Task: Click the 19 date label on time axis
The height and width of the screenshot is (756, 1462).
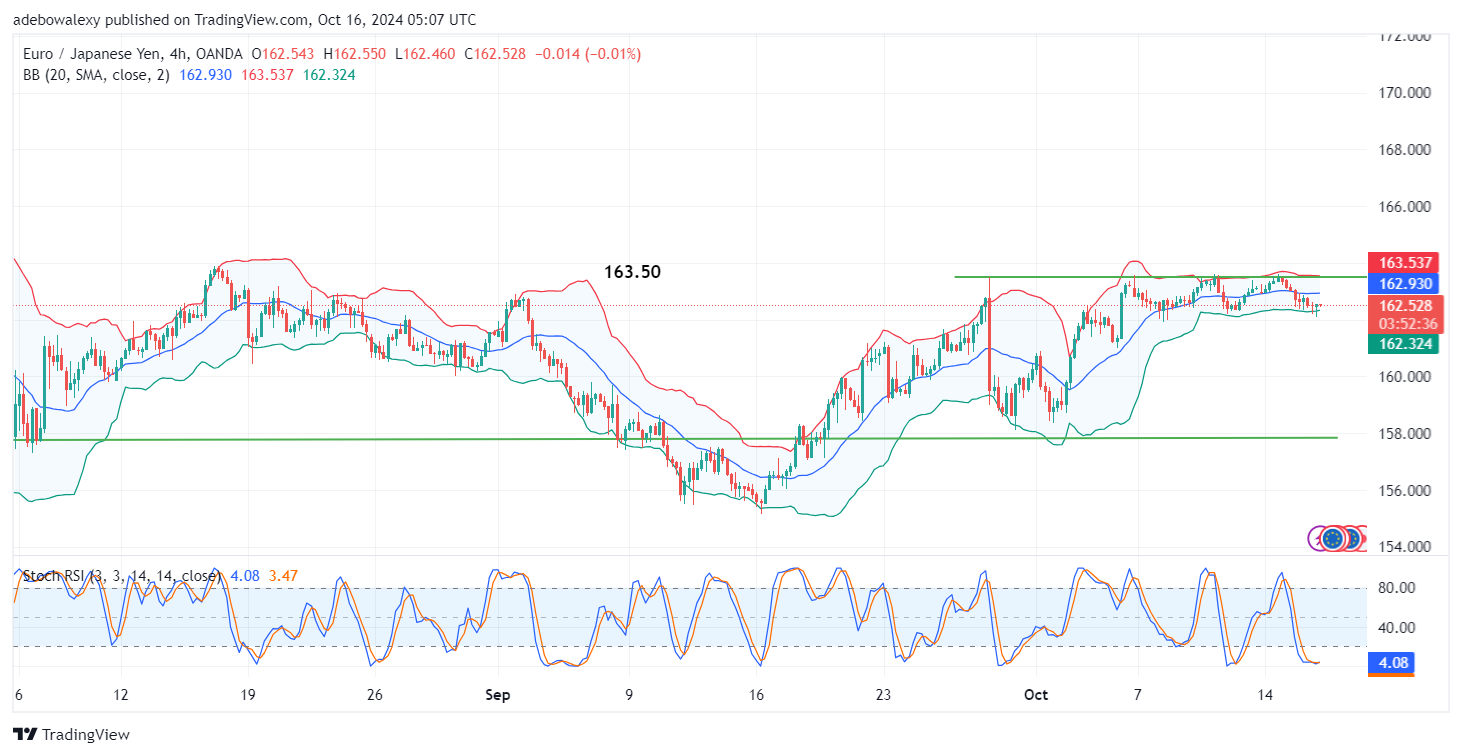Action: pyautogui.click(x=248, y=695)
